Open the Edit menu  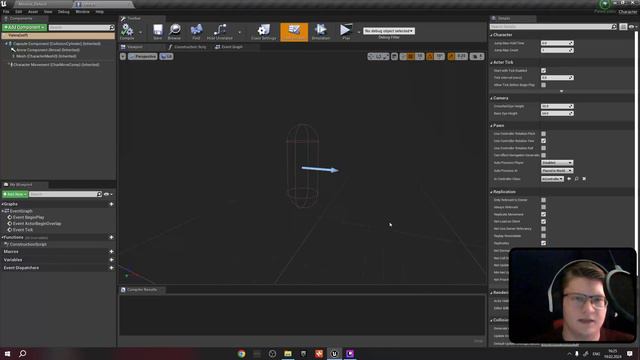(x=19, y=12)
